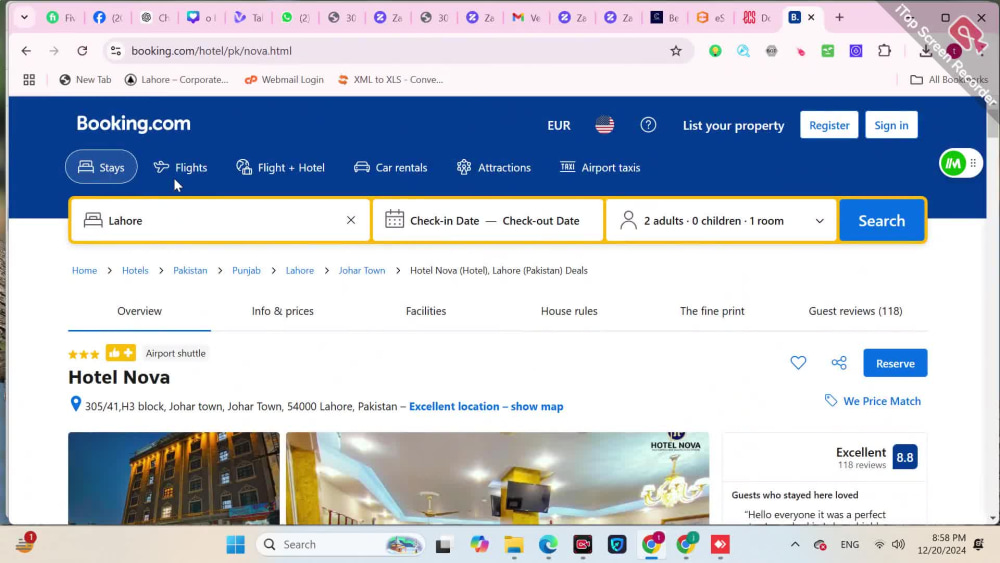1000x563 pixels.
Task: Go to Johar Town breadcrumb link
Action: tap(362, 270)
